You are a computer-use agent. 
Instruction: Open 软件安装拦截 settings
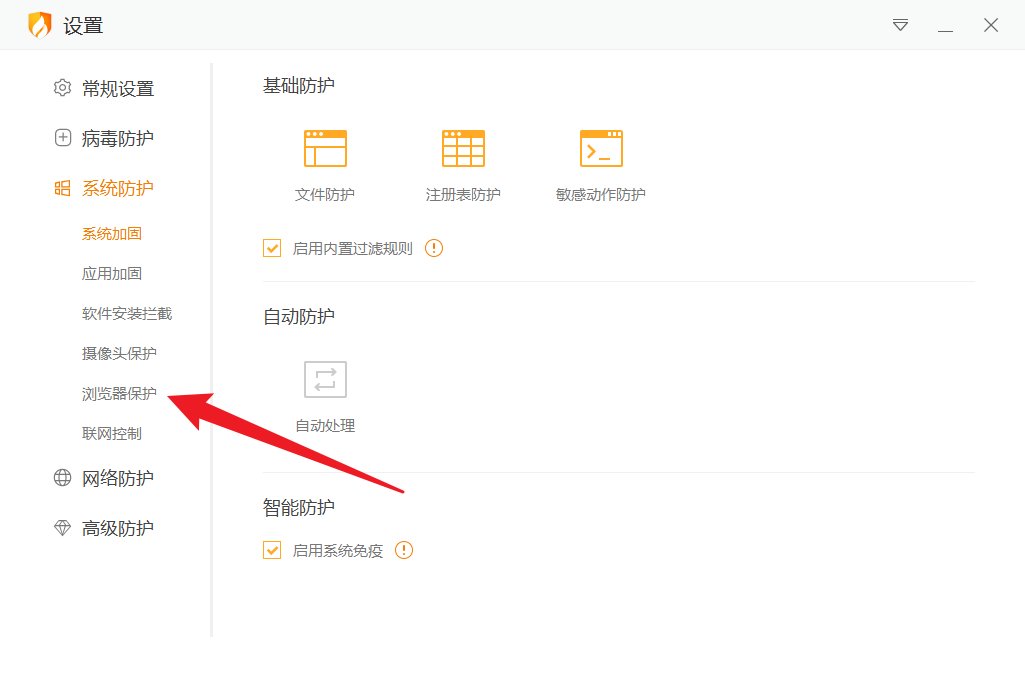(x=130, y=313)
